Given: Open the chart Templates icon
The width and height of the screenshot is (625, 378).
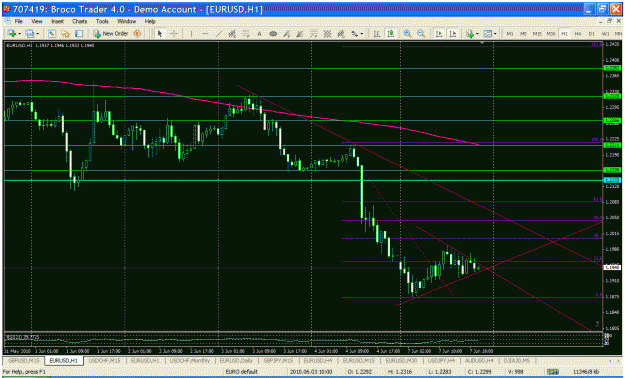Looking at the screenshot, I should tap(487, 34).
